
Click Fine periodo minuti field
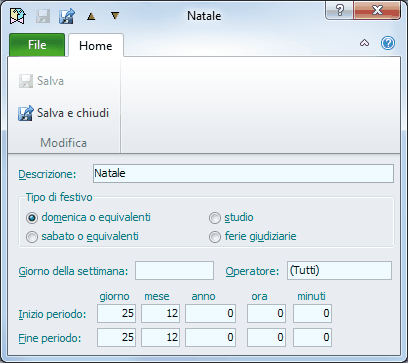tap(312, 337)
